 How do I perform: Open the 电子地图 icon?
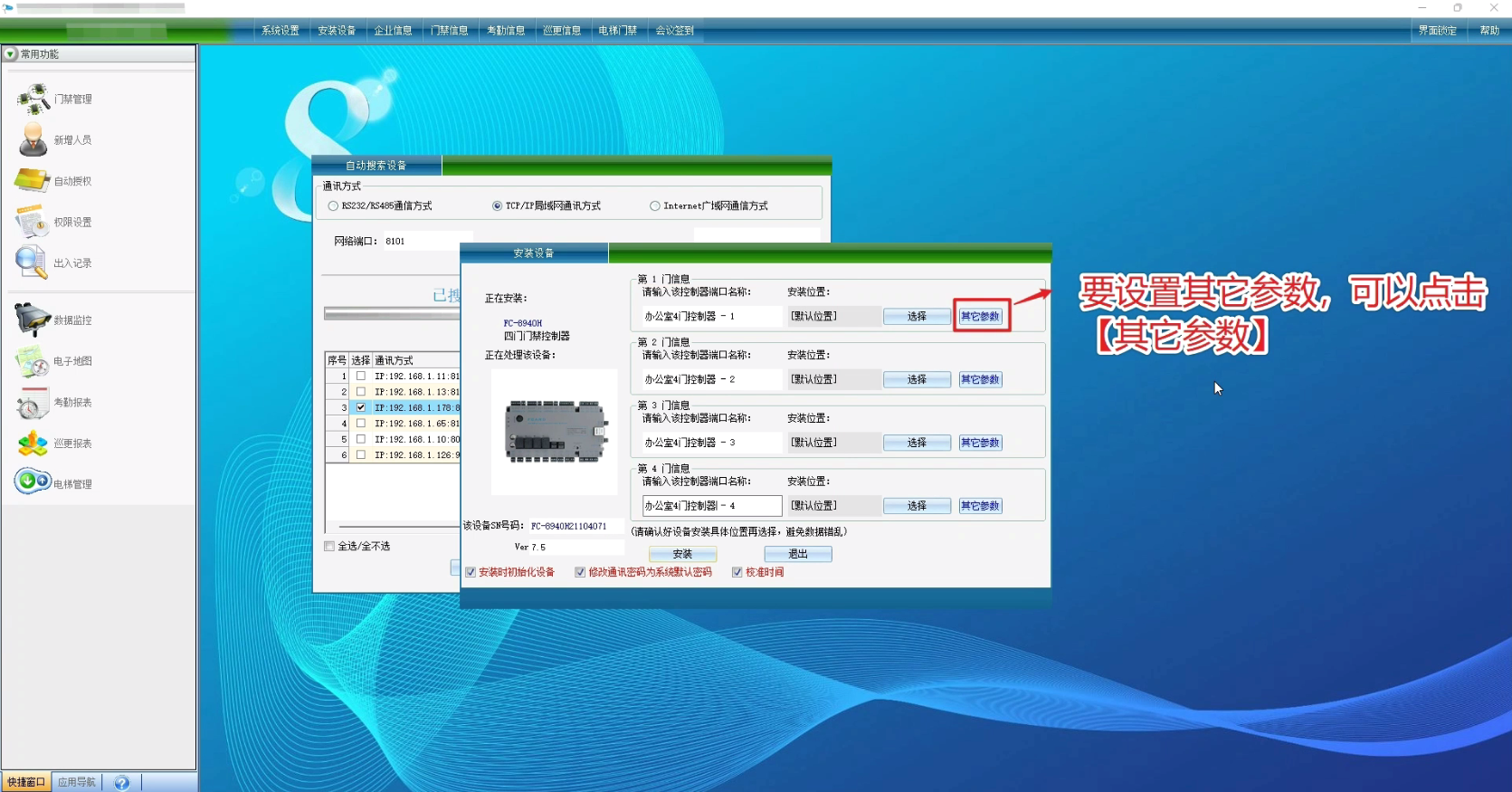click(33, 361)
